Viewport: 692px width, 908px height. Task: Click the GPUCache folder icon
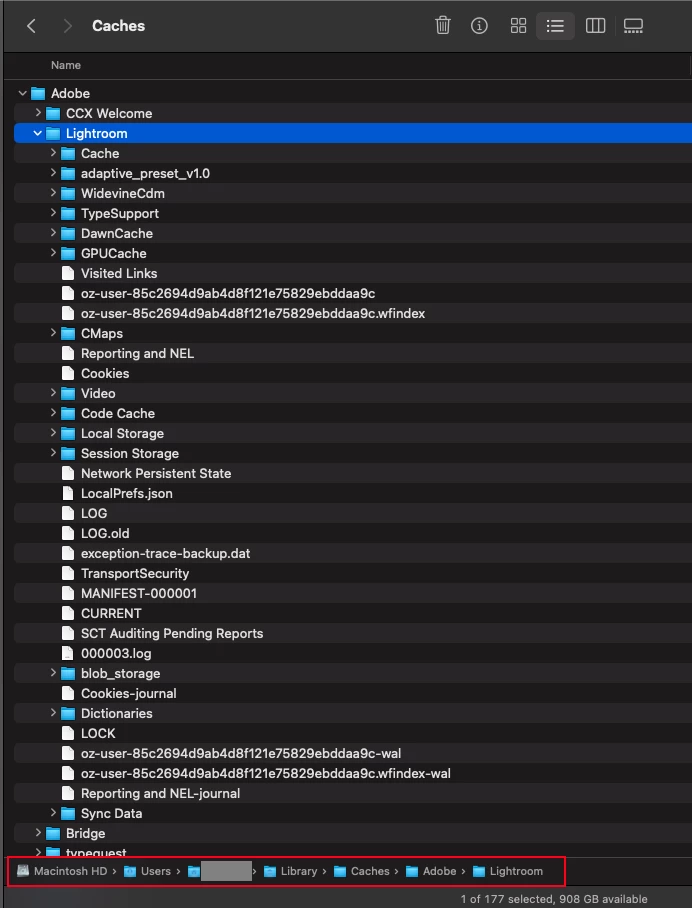(x=68, y=254)
